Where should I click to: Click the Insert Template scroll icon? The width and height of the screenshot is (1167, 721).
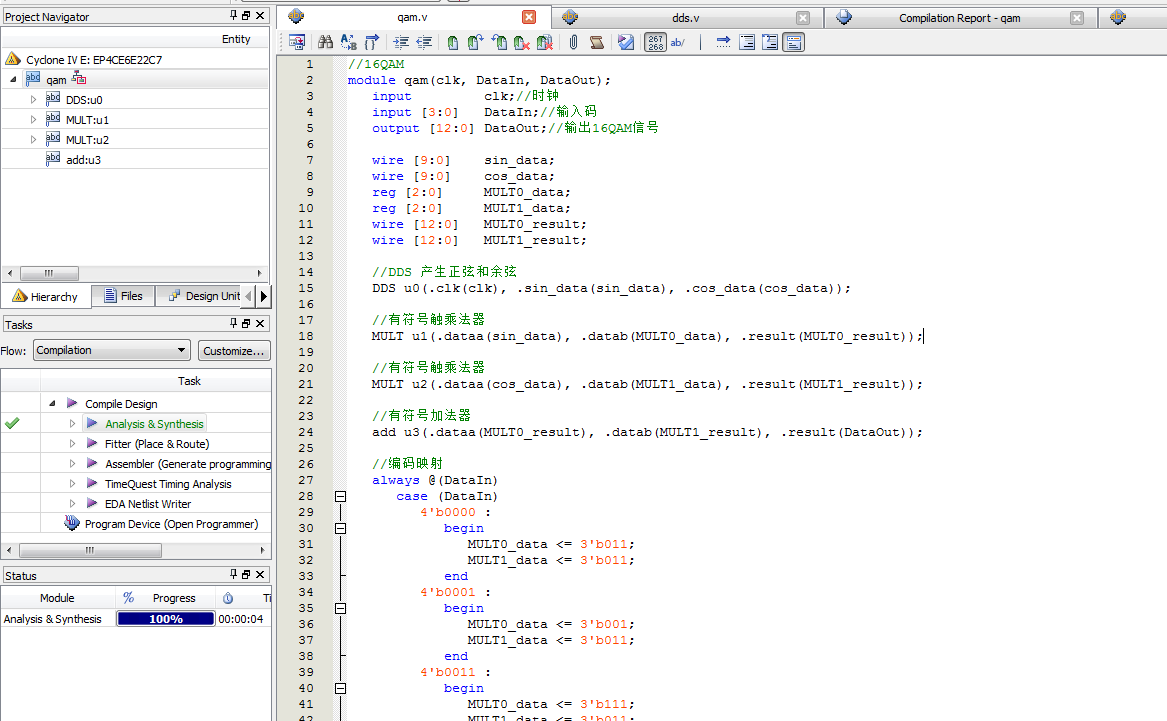tap(596, 42)
